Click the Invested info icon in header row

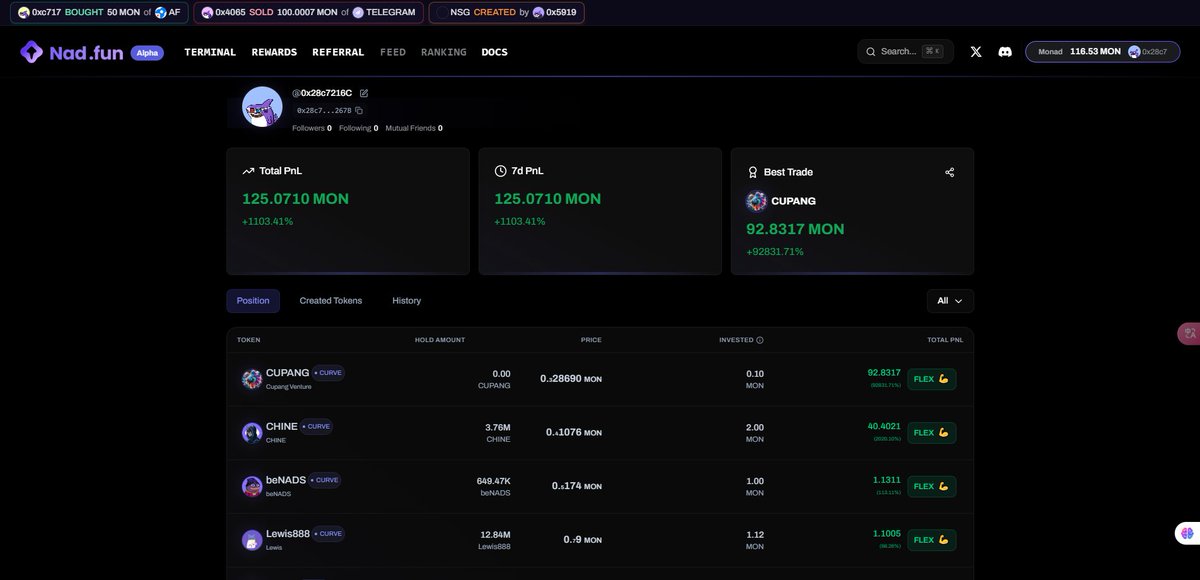pyautogui.click(x=760, y=340)
